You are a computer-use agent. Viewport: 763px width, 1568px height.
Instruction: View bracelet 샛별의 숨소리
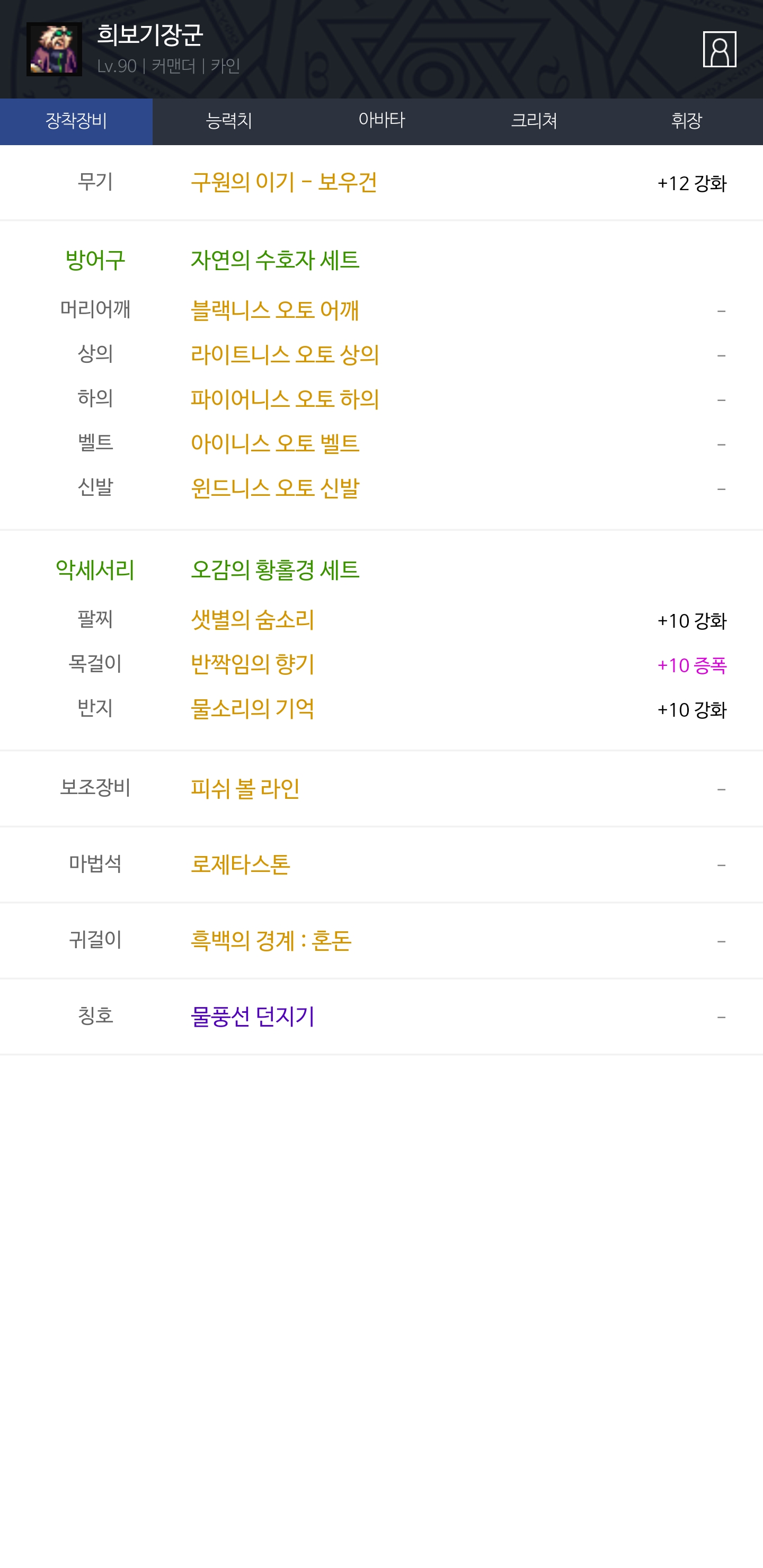coord(252,620)
